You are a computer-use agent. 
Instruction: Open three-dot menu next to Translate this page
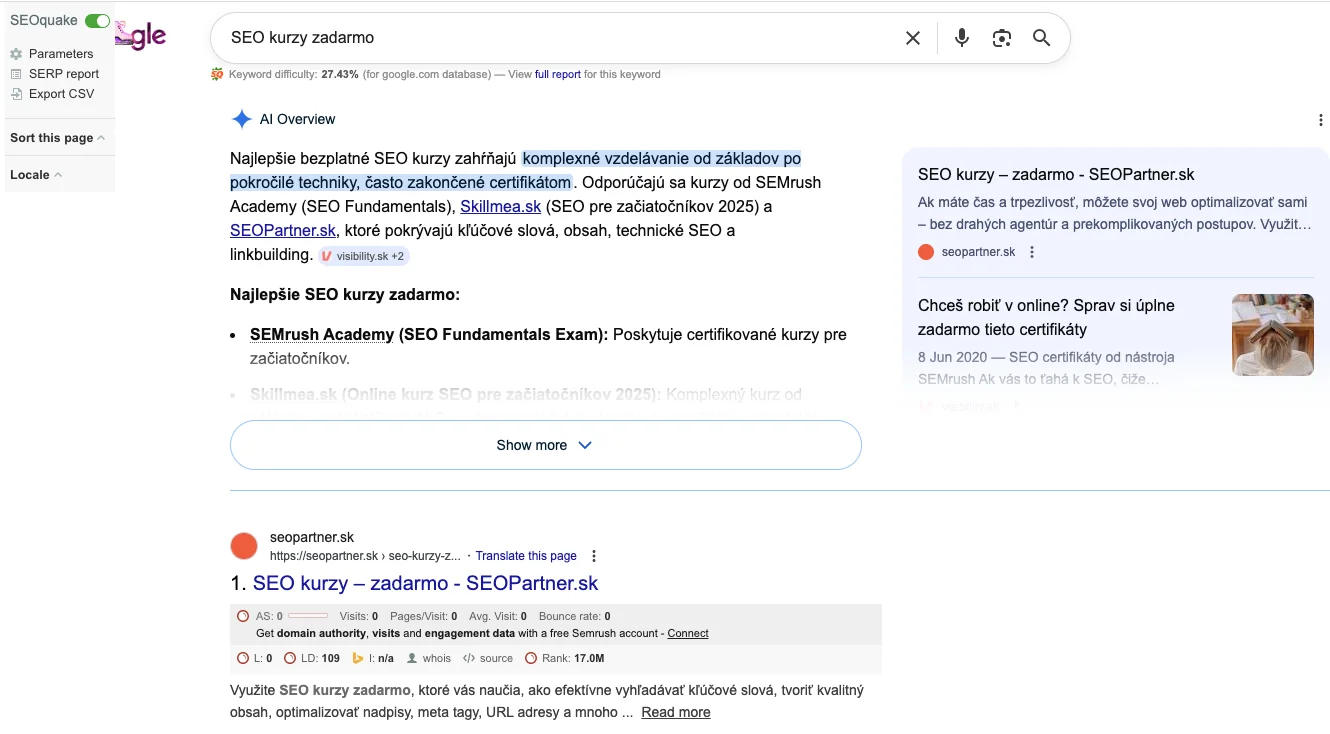pyautogui.click(x=594, y=556)
